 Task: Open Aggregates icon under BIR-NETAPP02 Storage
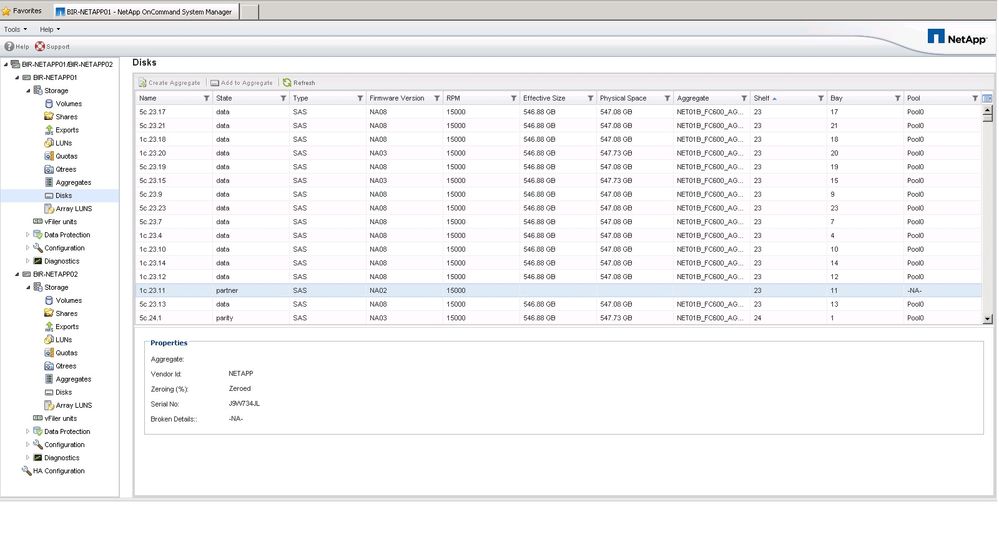coord(49,379)
